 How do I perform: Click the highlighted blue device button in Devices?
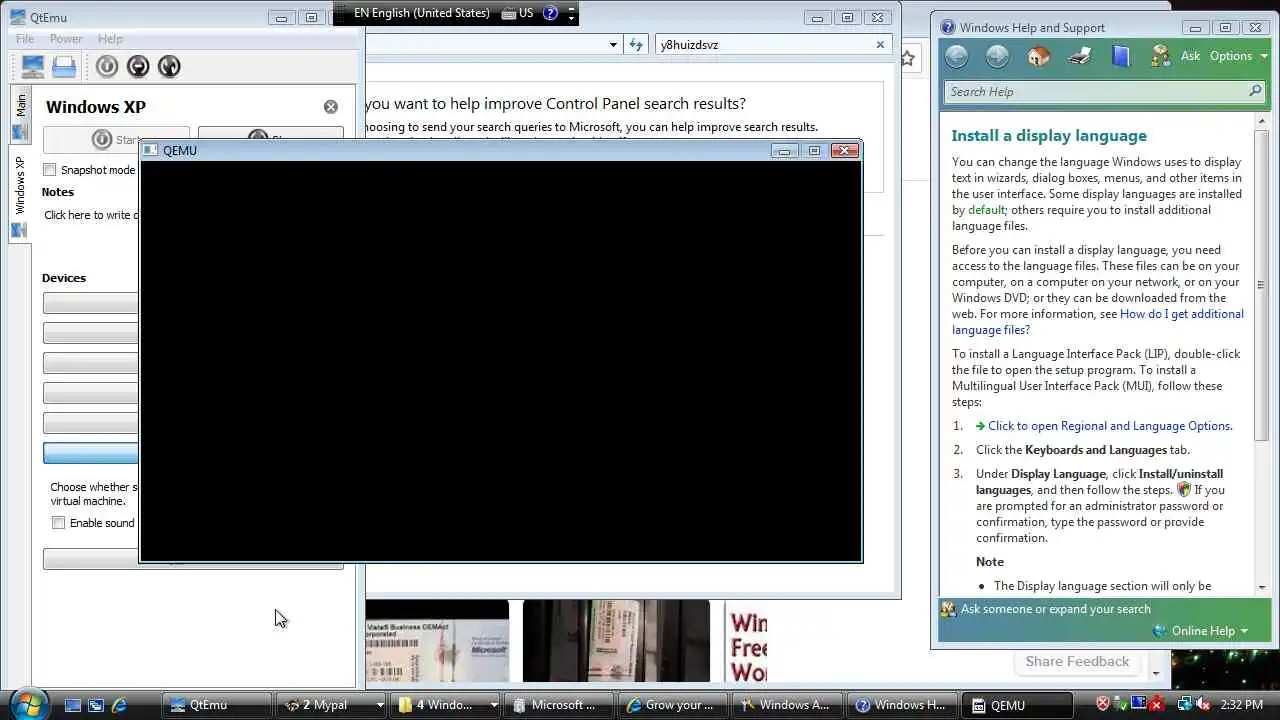click(x=90, y=453)
